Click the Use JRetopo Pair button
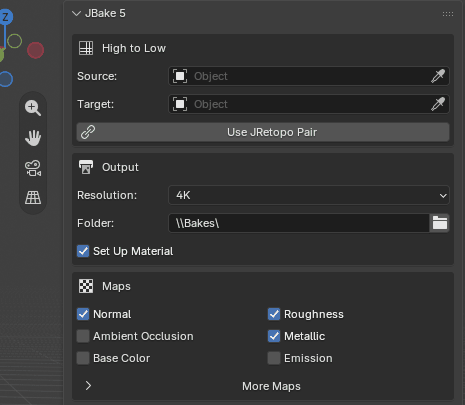Image resolution: width=465 pixels, height=405 pixels. (263, 132)
